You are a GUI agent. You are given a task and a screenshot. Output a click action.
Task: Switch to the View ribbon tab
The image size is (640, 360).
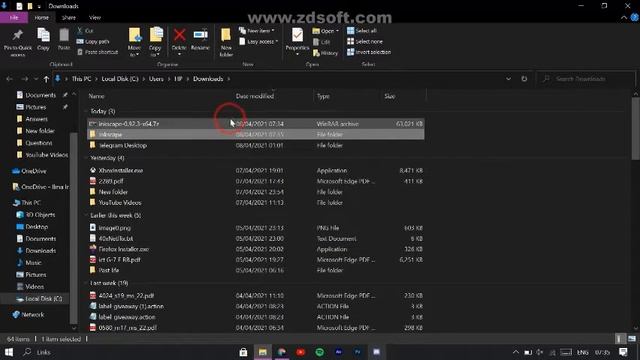[x=95, y=18]
